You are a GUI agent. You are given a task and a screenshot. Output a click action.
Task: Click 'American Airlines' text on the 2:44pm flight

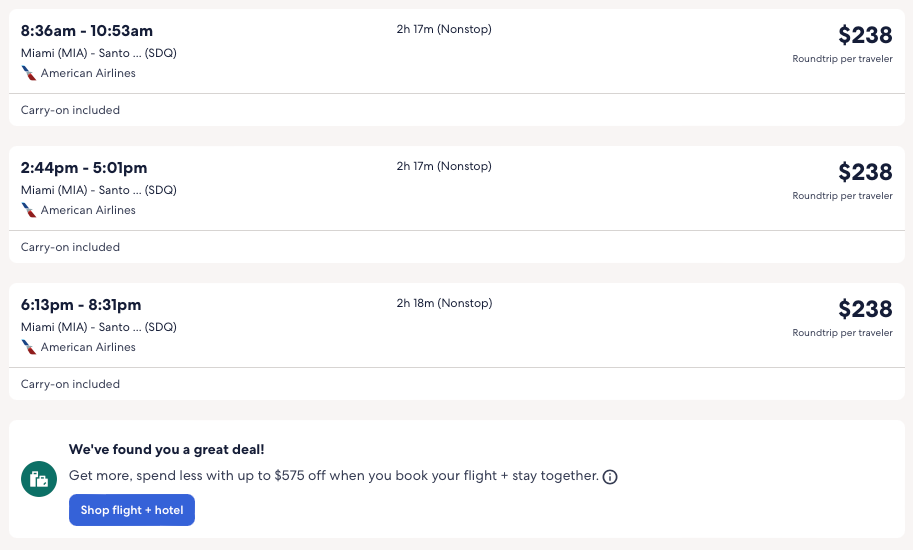[88, 210]
